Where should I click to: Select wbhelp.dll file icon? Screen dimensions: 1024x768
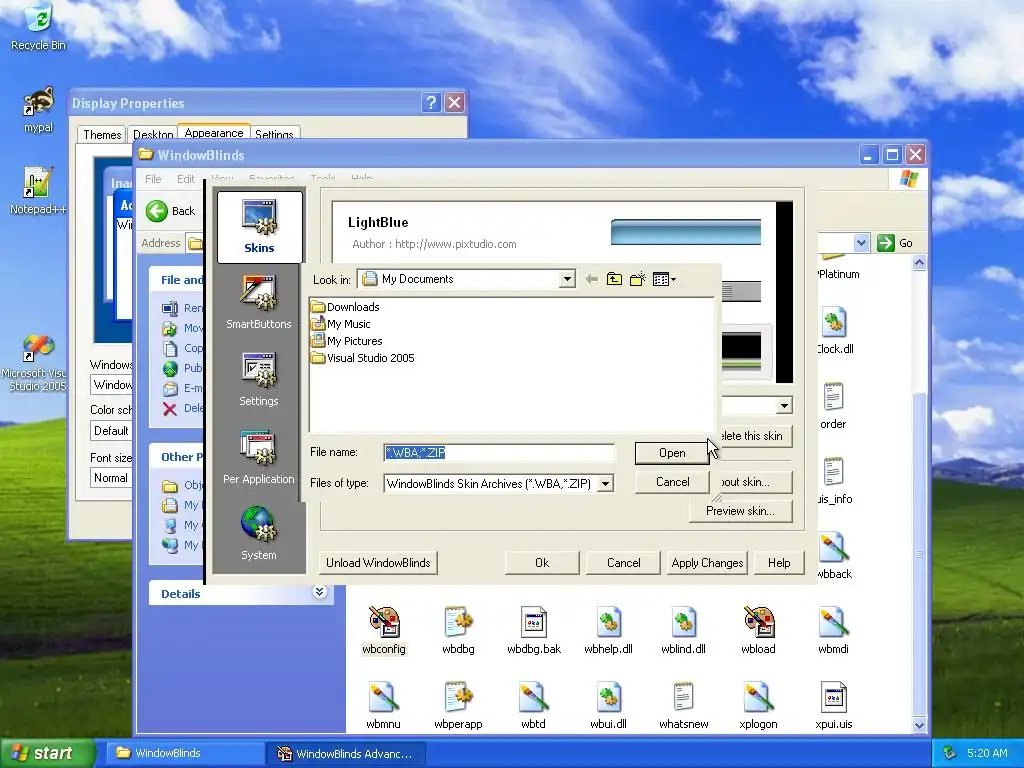pos(609,630)
